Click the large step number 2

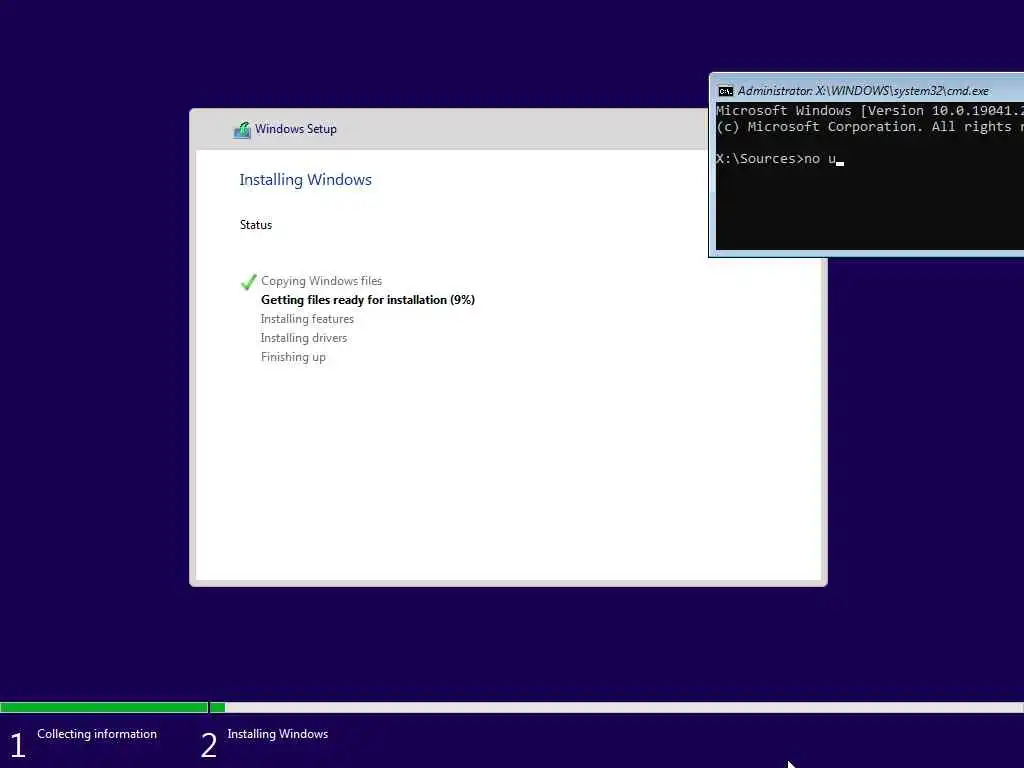click(x=208, y=745)
